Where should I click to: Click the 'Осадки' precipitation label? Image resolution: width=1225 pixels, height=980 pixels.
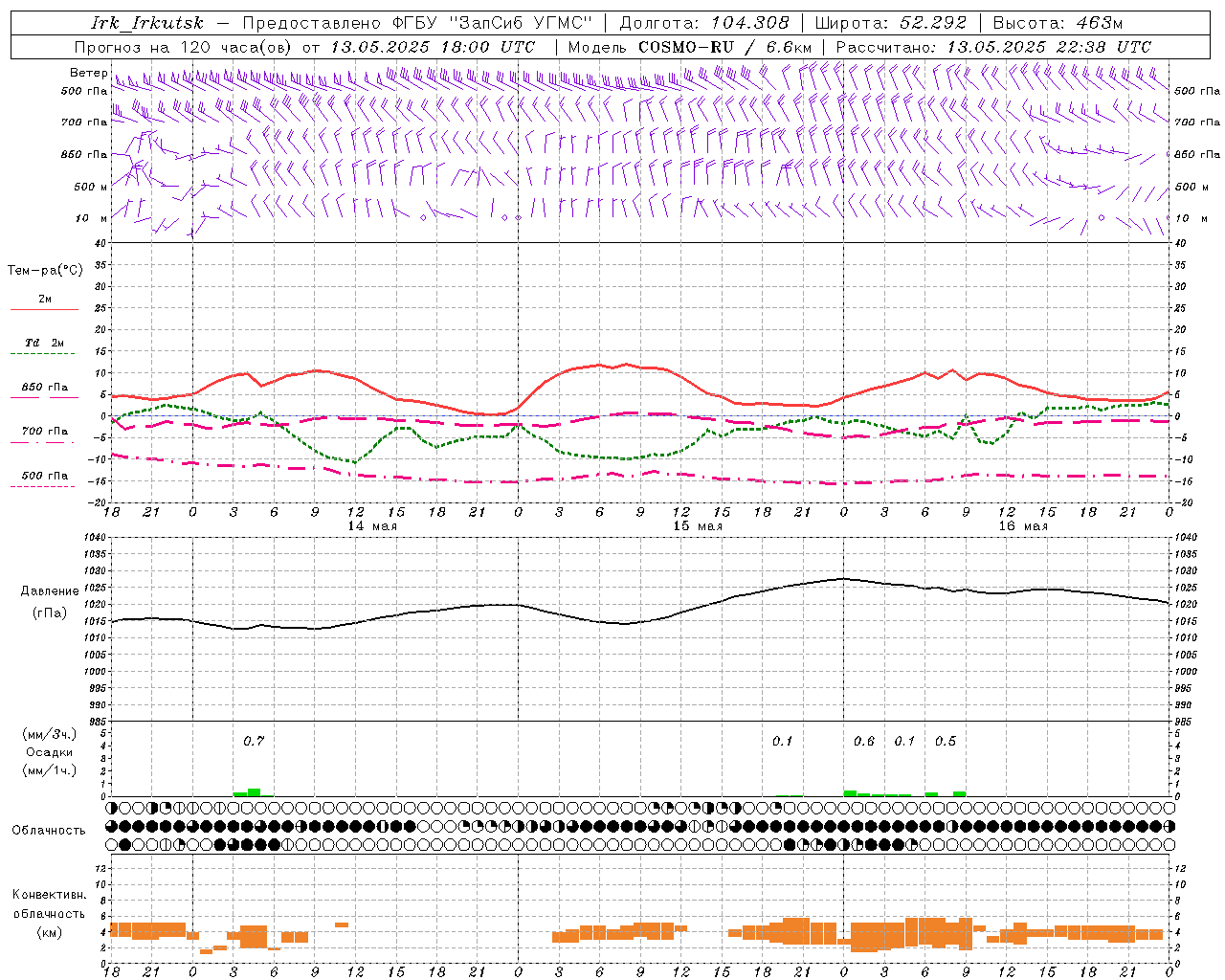50,752
